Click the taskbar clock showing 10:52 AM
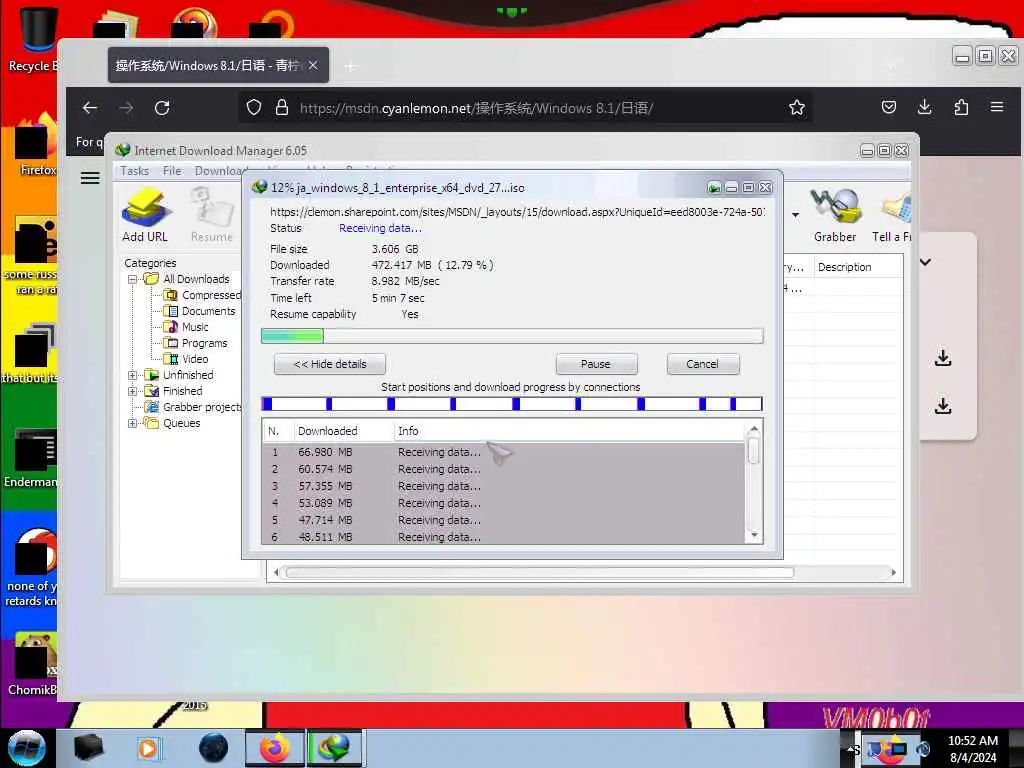 [x=973, y=749]
